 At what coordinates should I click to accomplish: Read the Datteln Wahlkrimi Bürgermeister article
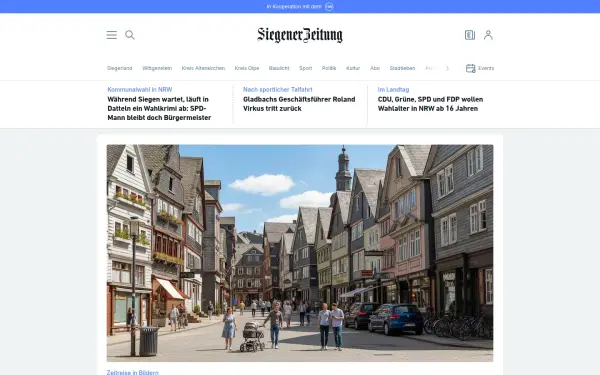point(159,108)
